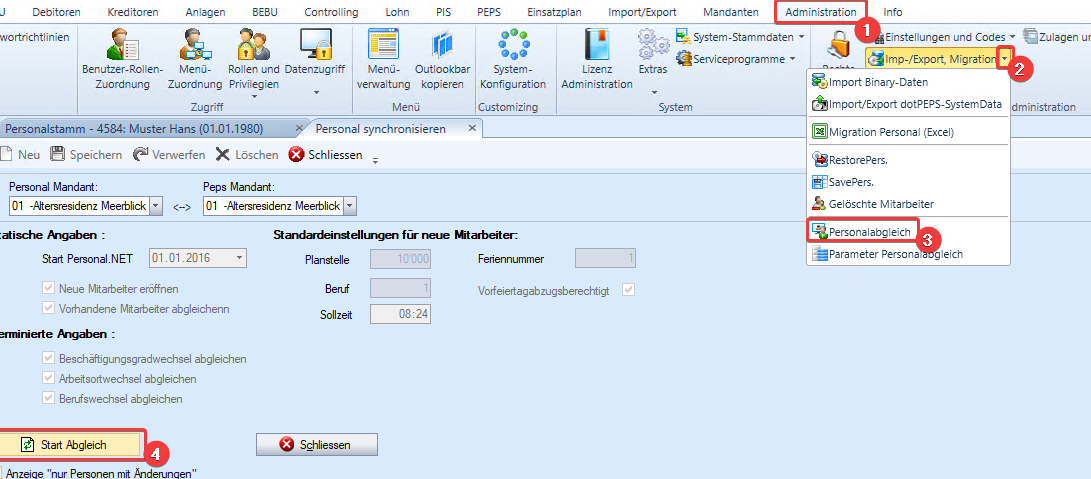Open Benutzer-Rollen-Zuordnung icon
The image size is (1091, 479).
click(122, 44)
